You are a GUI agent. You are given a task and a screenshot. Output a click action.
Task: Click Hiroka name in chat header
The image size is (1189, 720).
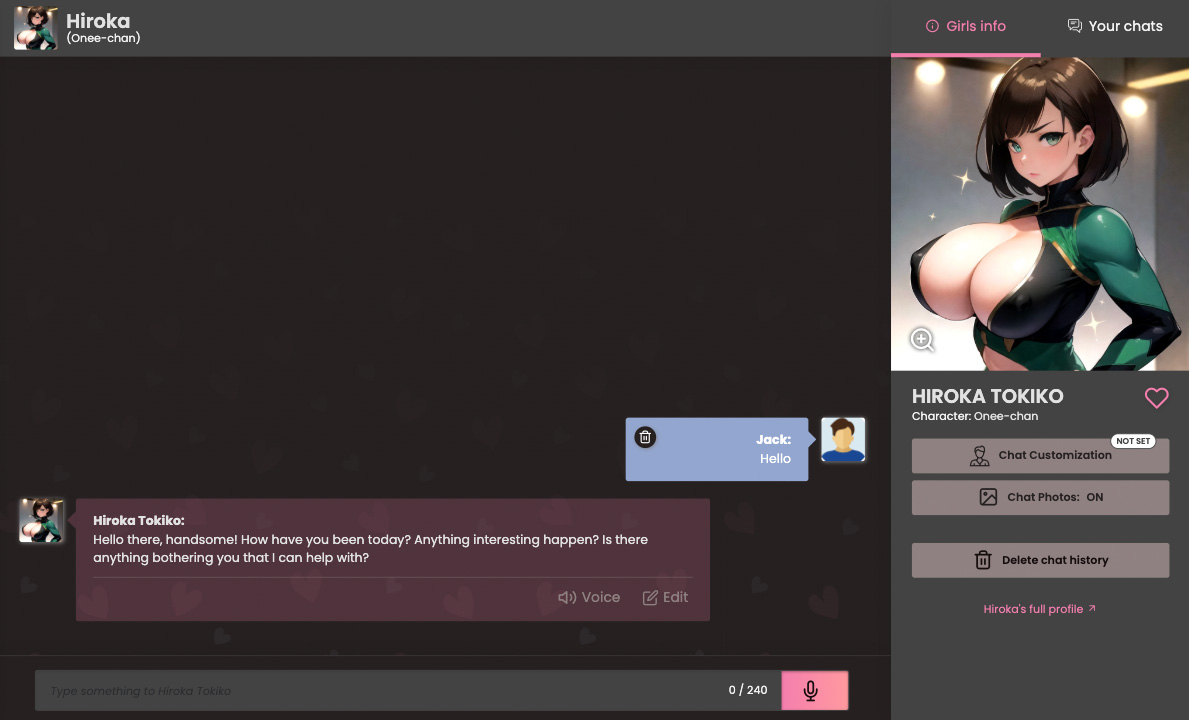(x=98, y=21)
